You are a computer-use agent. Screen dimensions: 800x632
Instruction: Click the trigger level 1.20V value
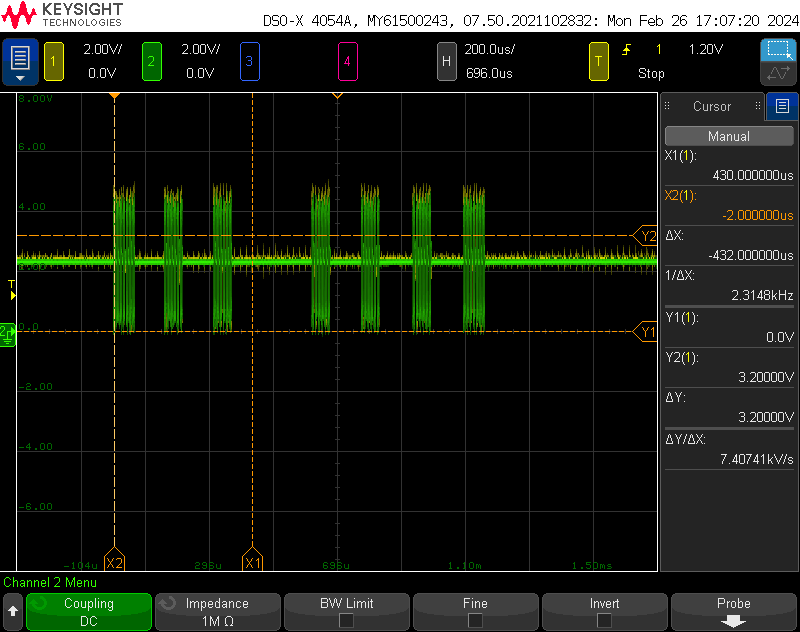pyautogui.click(x=706, y=49)
